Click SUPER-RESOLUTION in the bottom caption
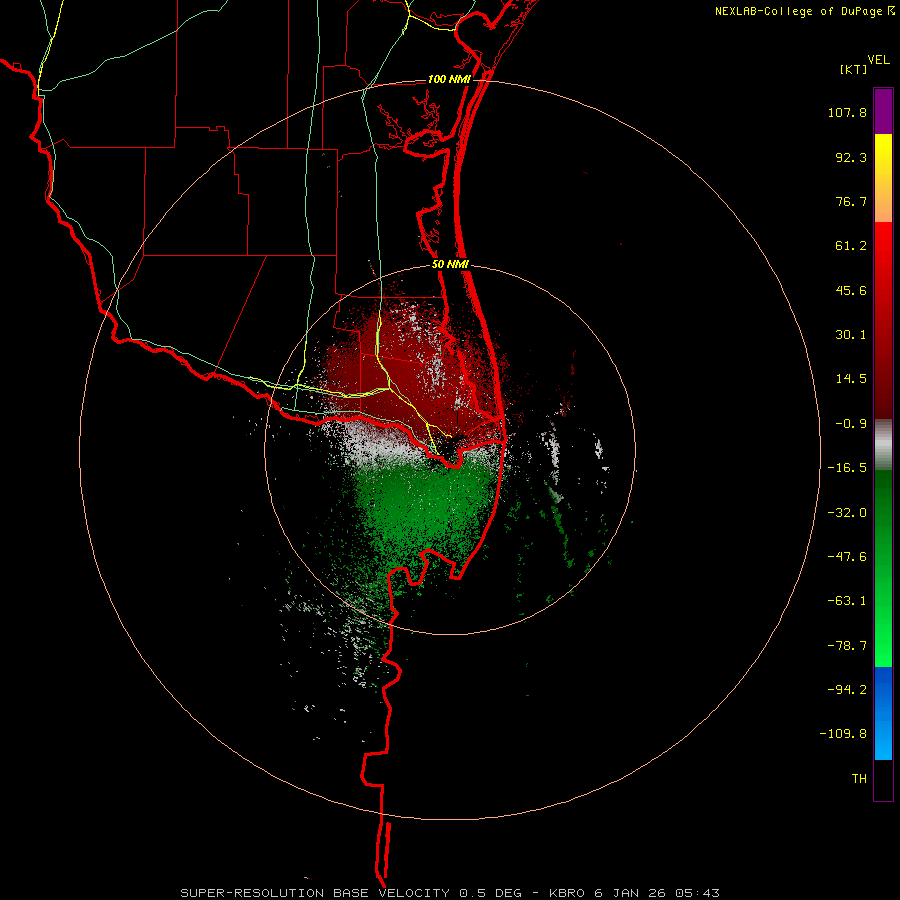The height and width of the screenshot is (900, 900). click(254, 893)
